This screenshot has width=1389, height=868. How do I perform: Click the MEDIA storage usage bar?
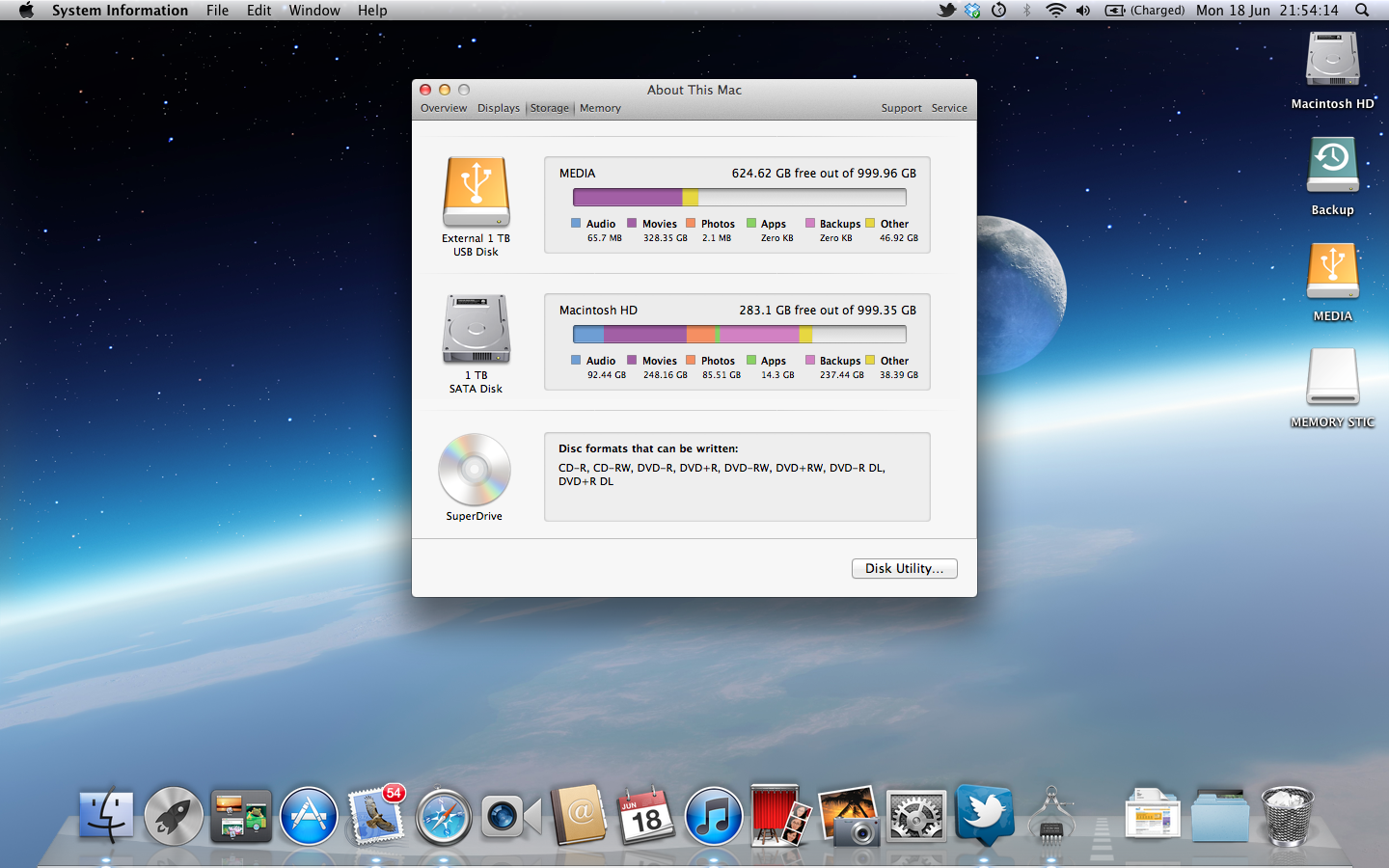pyautogui.click(x=740, y=197)
